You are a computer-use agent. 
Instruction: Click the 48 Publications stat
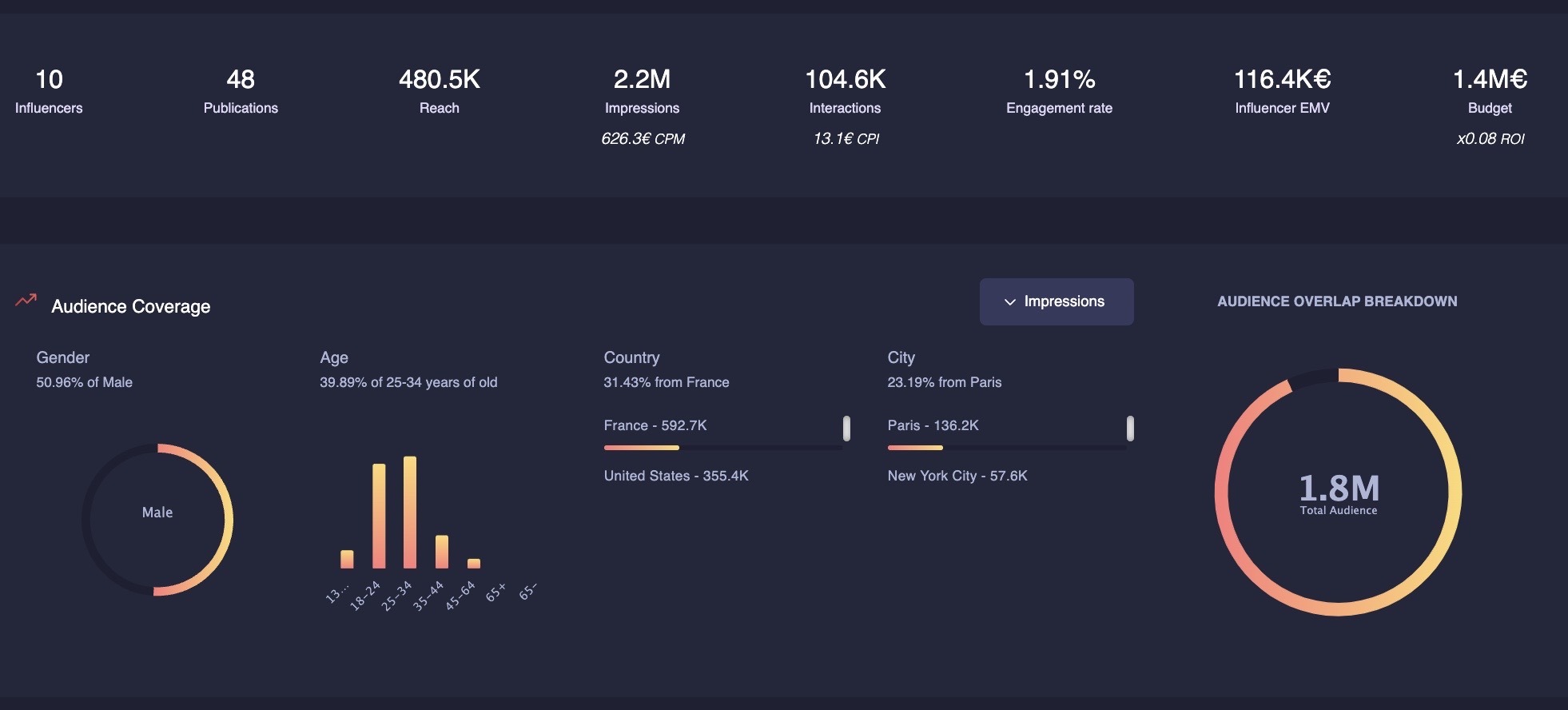point(241,91)
